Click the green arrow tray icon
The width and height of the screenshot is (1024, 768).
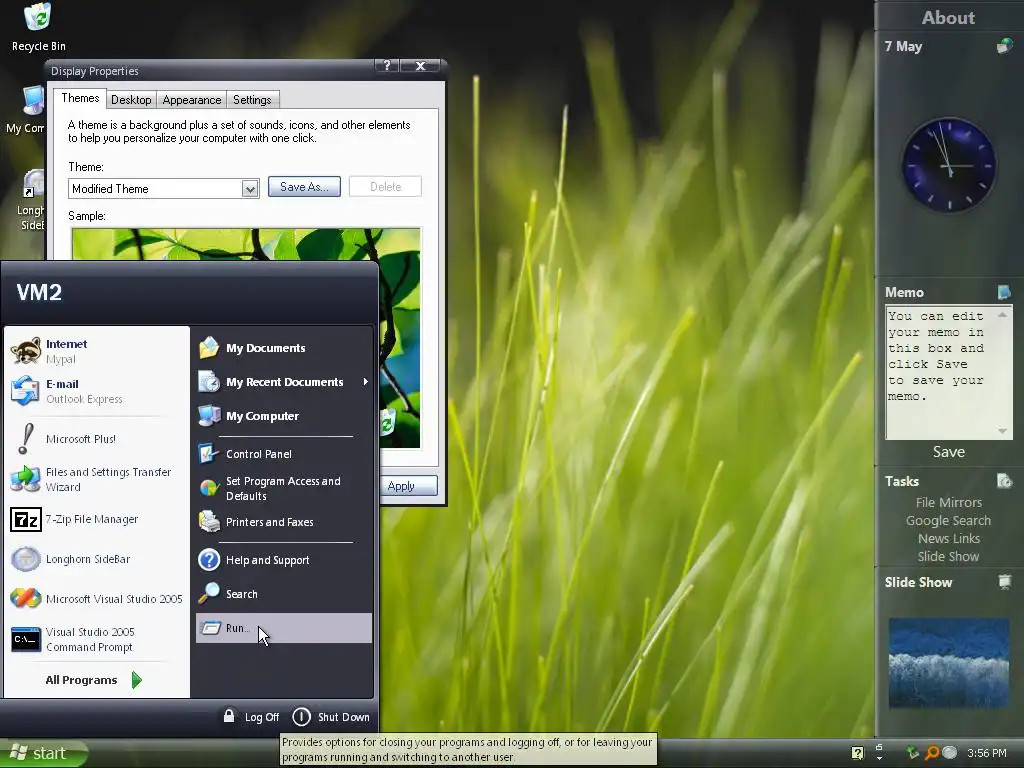(x=913, y=753)
